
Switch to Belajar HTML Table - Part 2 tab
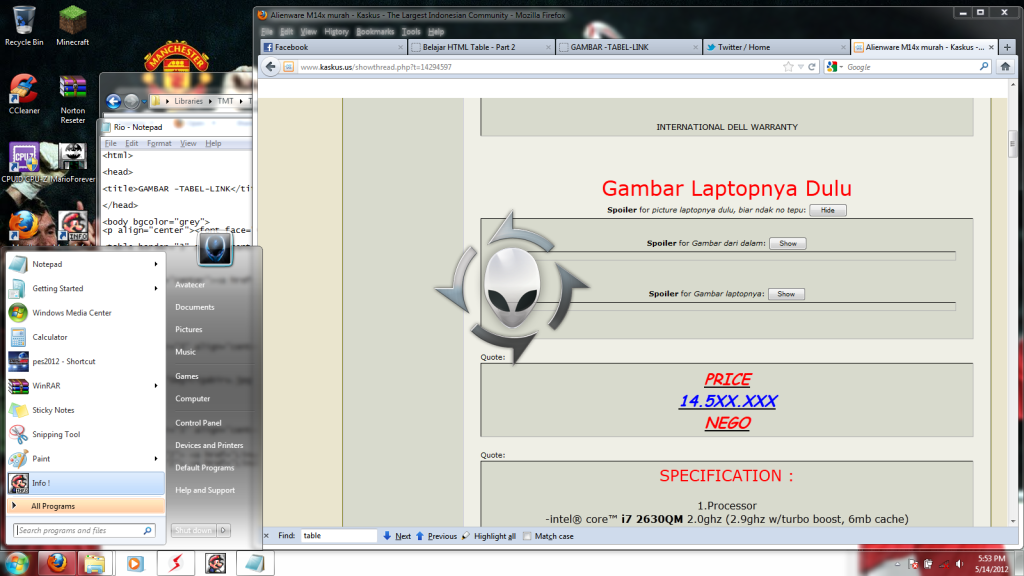480,47
